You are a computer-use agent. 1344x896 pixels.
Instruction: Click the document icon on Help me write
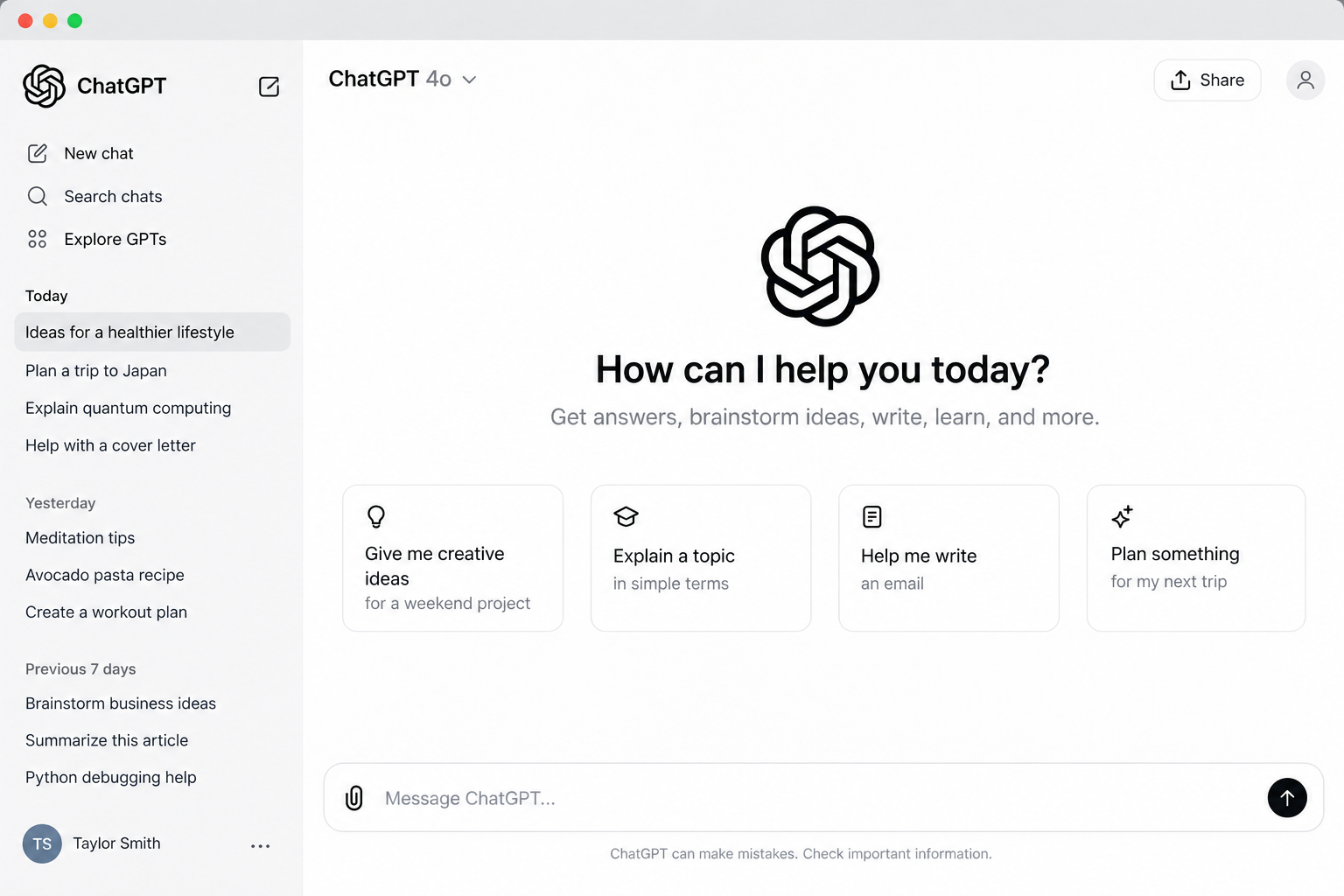tap(872, 516)
